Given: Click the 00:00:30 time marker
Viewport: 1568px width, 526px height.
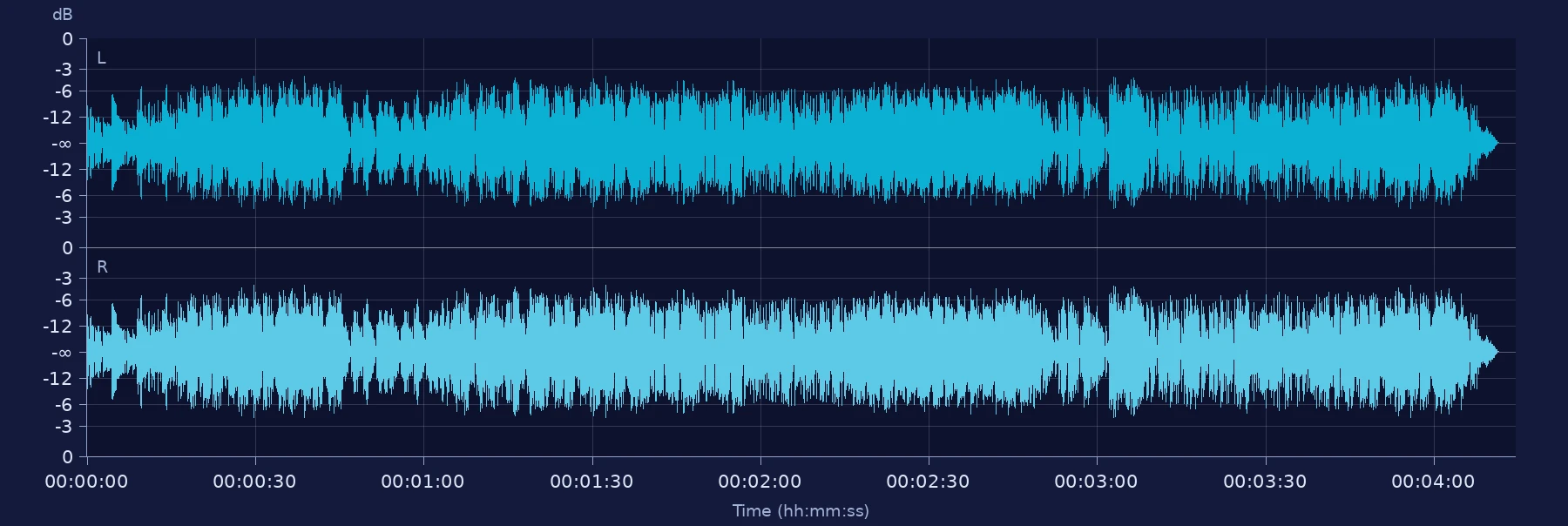Looking at the screenshot, I should coord(254,482).
